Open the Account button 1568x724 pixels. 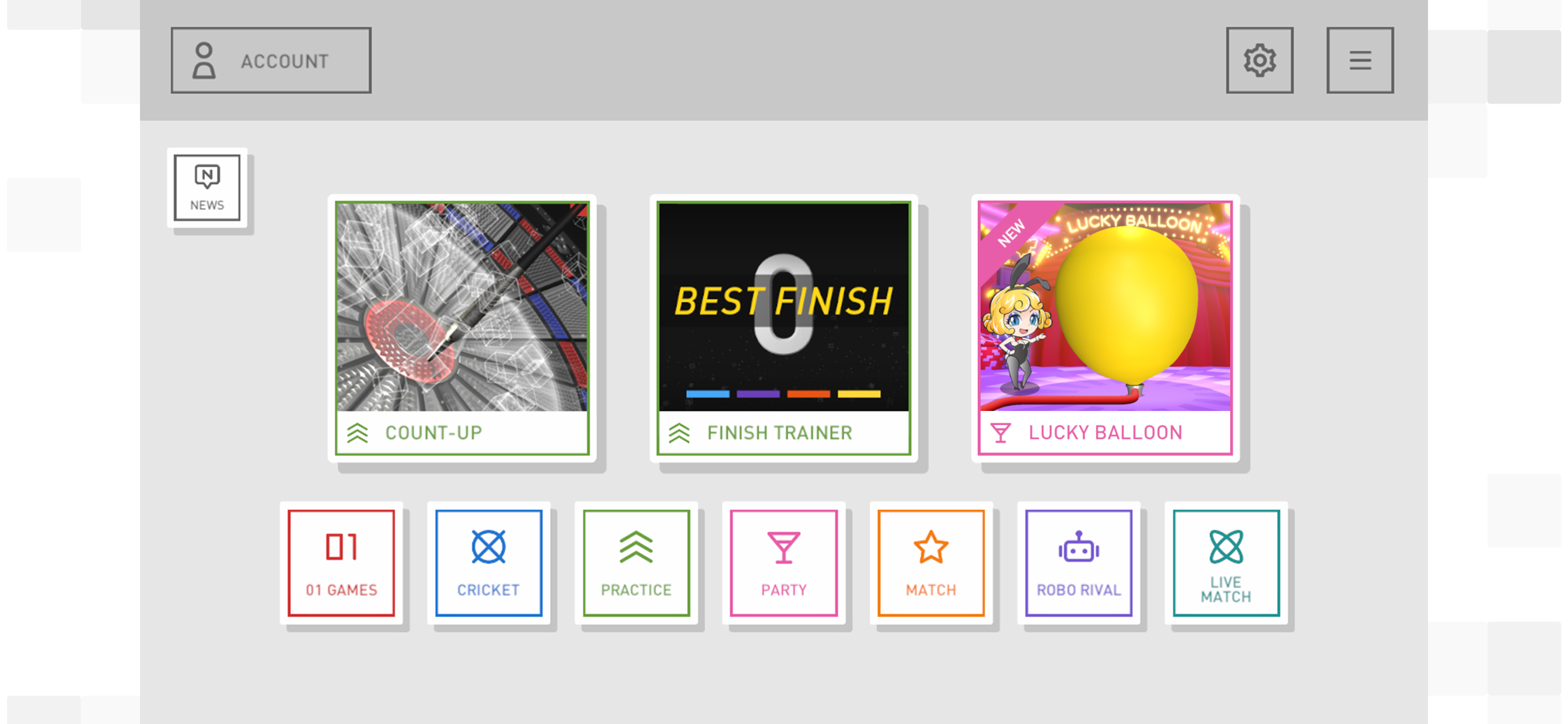pos(271,60)
